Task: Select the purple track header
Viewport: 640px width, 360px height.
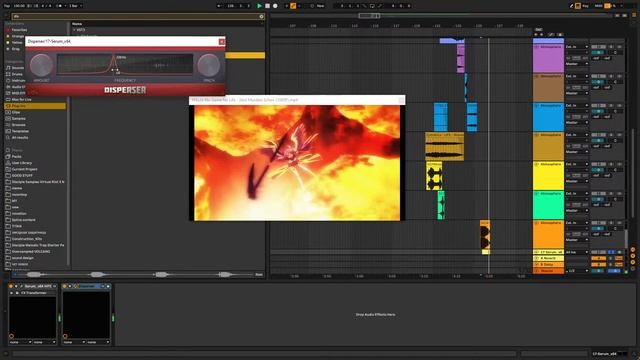Action: 548,58
